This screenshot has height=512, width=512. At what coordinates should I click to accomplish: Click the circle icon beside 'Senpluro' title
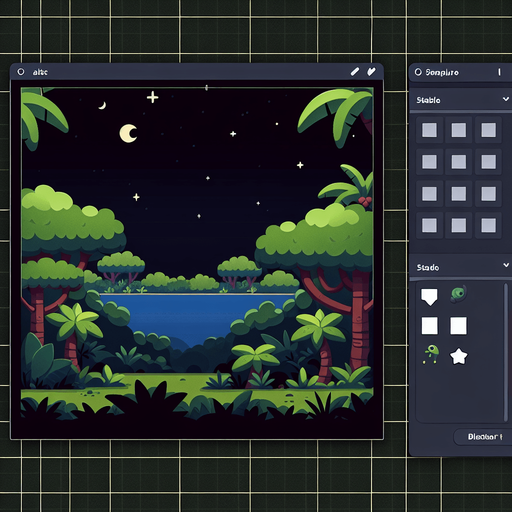pos(418,72)
